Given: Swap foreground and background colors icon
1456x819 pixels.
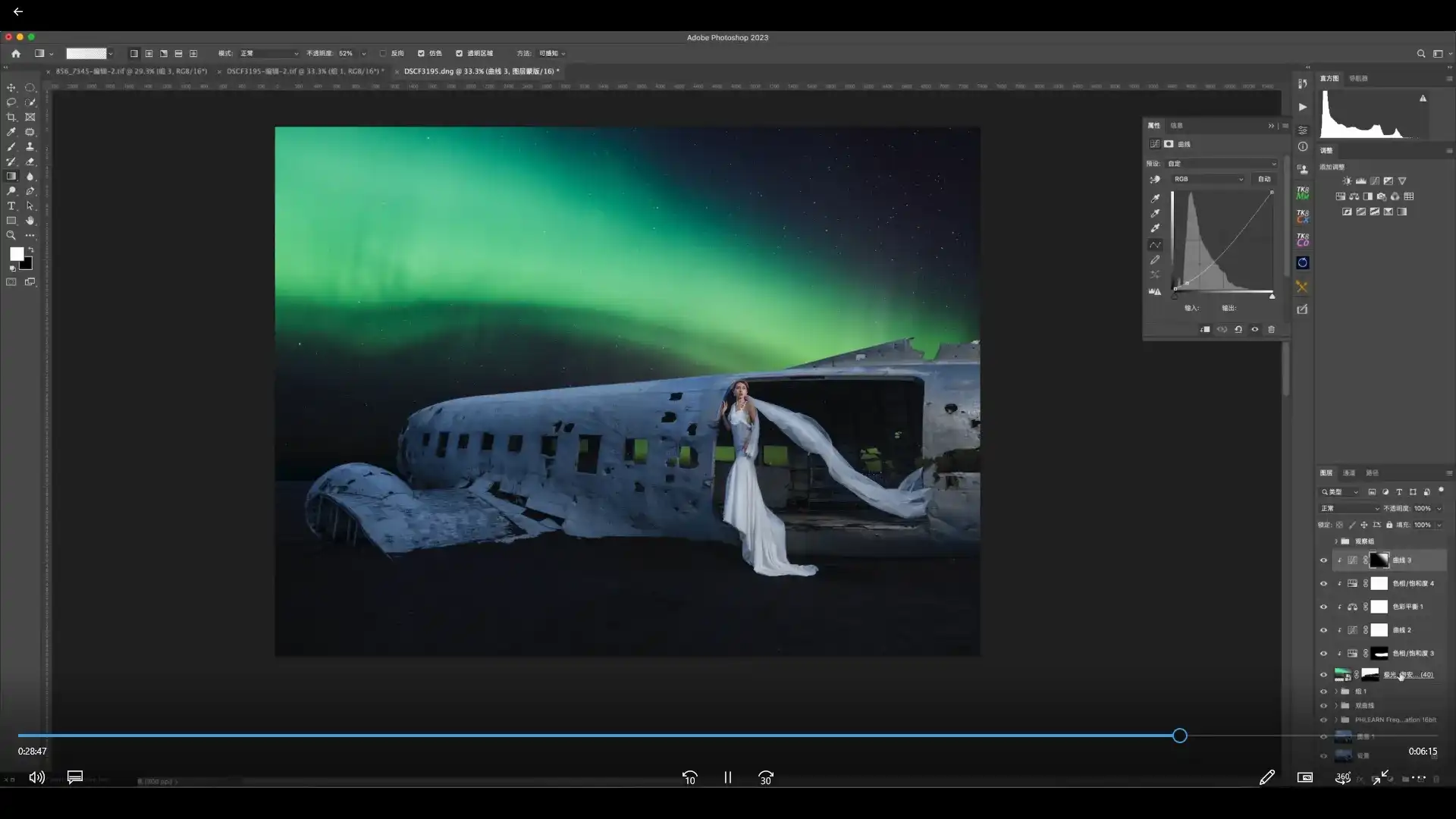Looking at the screenshot, I should pyautogui.click(x=31, y=249).
